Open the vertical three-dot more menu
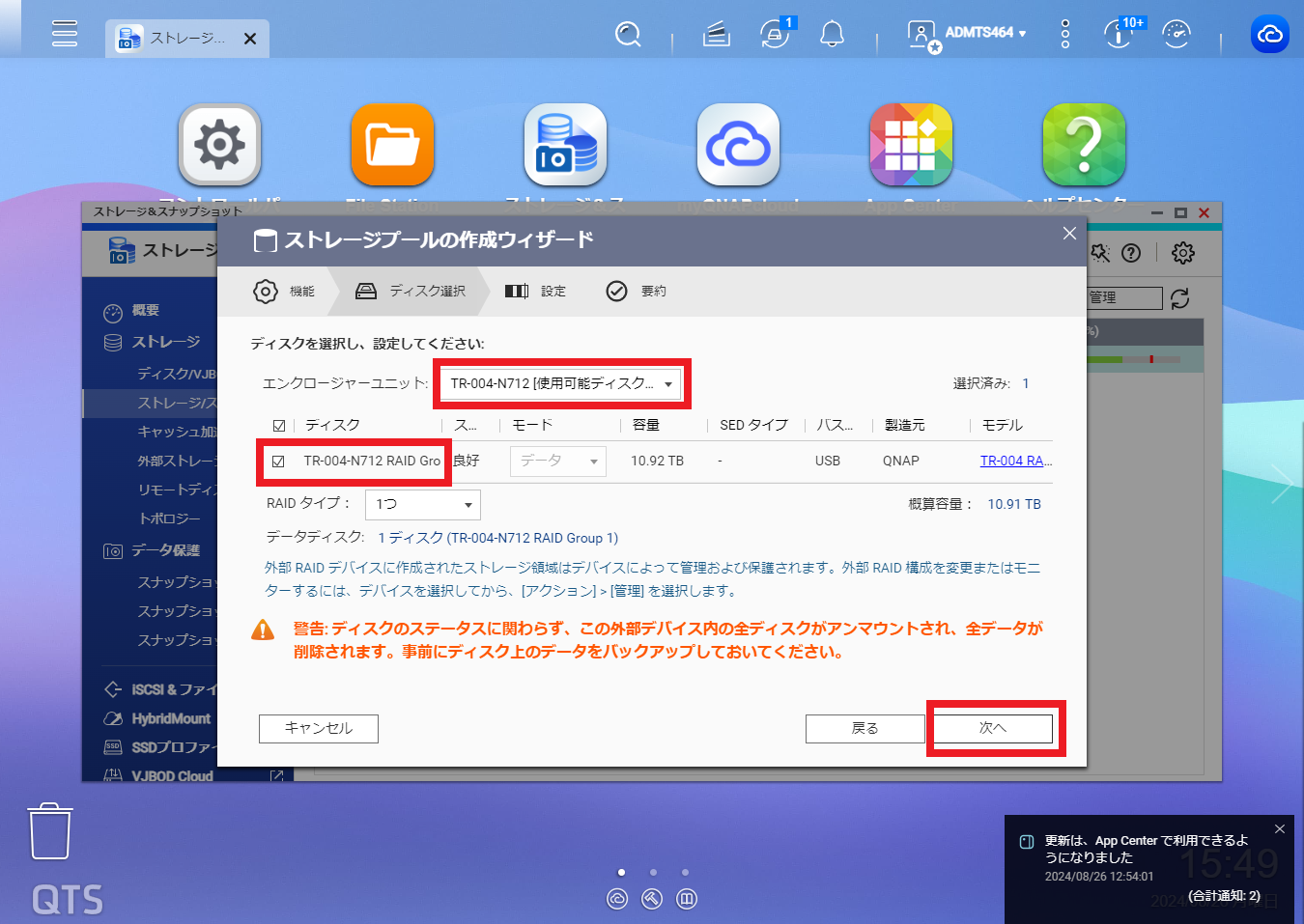Image resolution: width=1304 pixels, height=924 pixels. pyautogui.click(x=1065, y=34)
